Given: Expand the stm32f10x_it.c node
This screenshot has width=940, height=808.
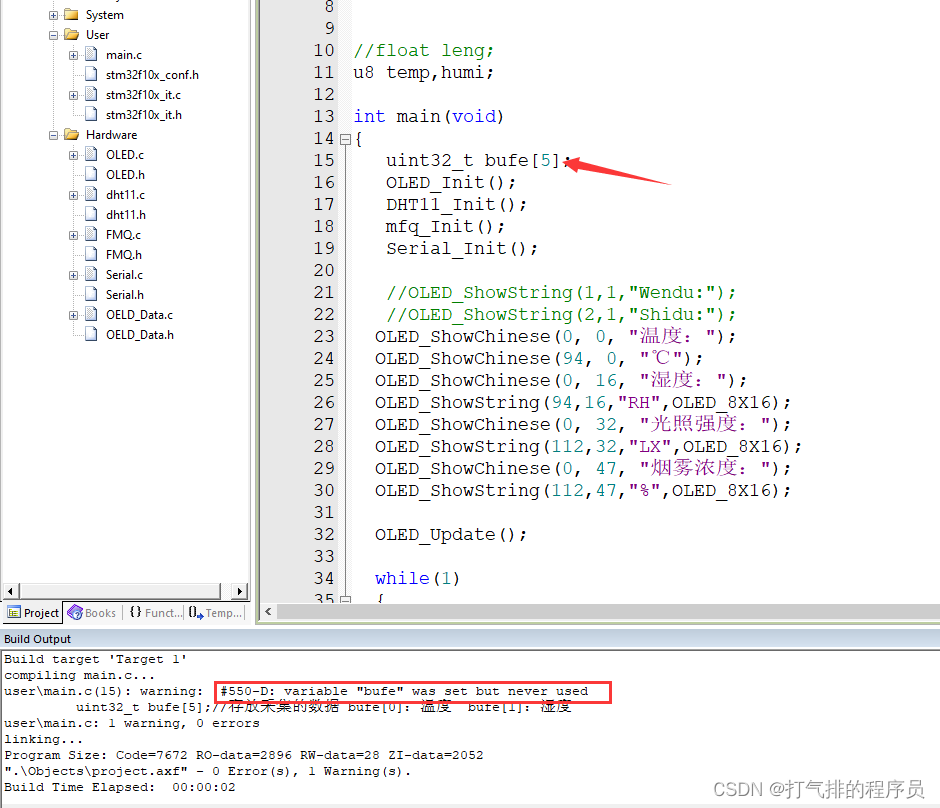Looking at the screenshot, I should point(74,94).
